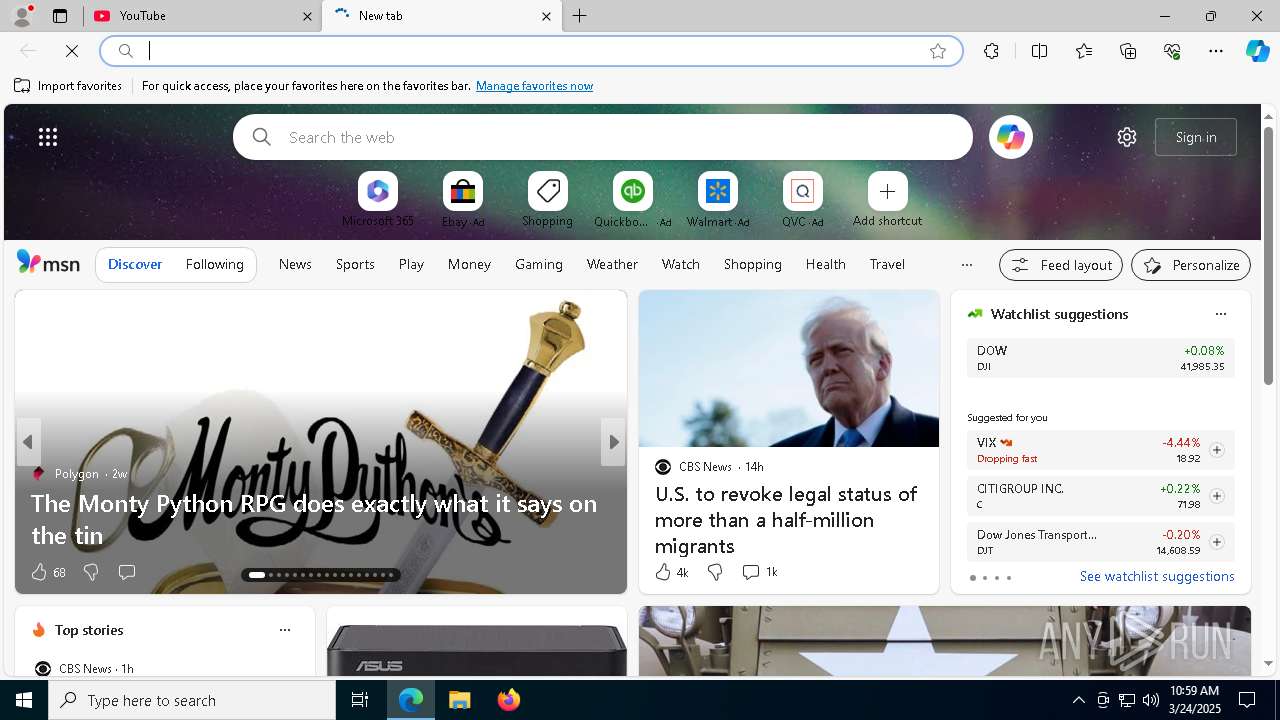The width and height of the screenshot is (1280, 720).
Task: Add Dow Jones Transport to watchlist
Action: point(1216,542)
